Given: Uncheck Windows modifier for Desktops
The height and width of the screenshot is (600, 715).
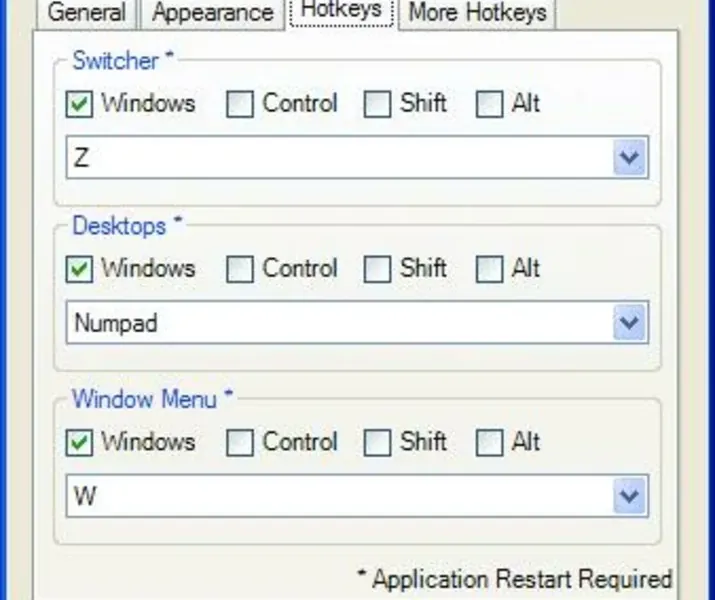Looking at the screenshot, I should (x=80, y=269).
